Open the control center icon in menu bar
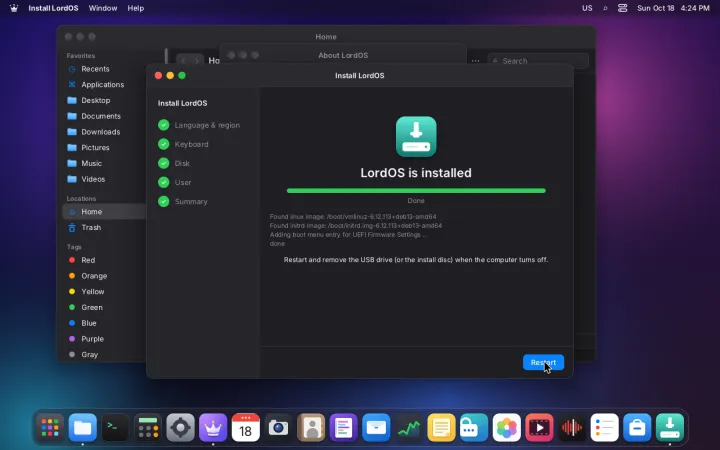 tap(622, 8)
